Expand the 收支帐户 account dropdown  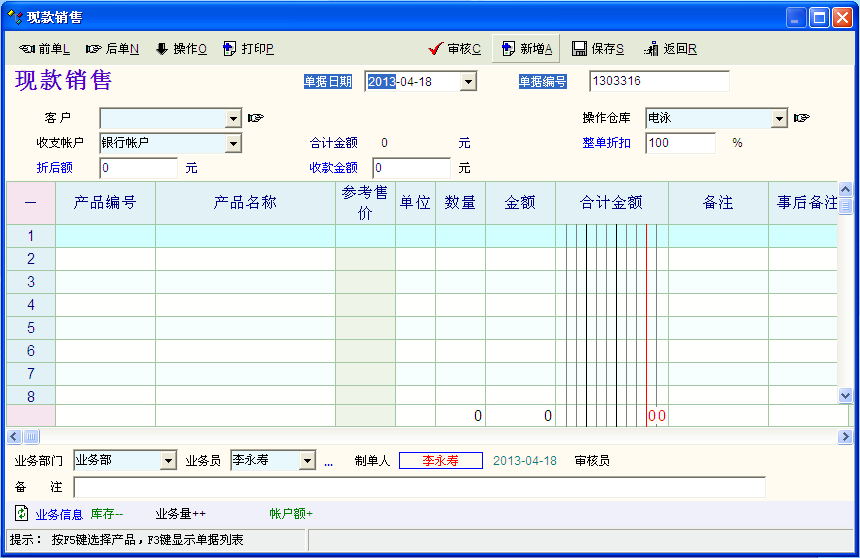[x=234, y=144]
